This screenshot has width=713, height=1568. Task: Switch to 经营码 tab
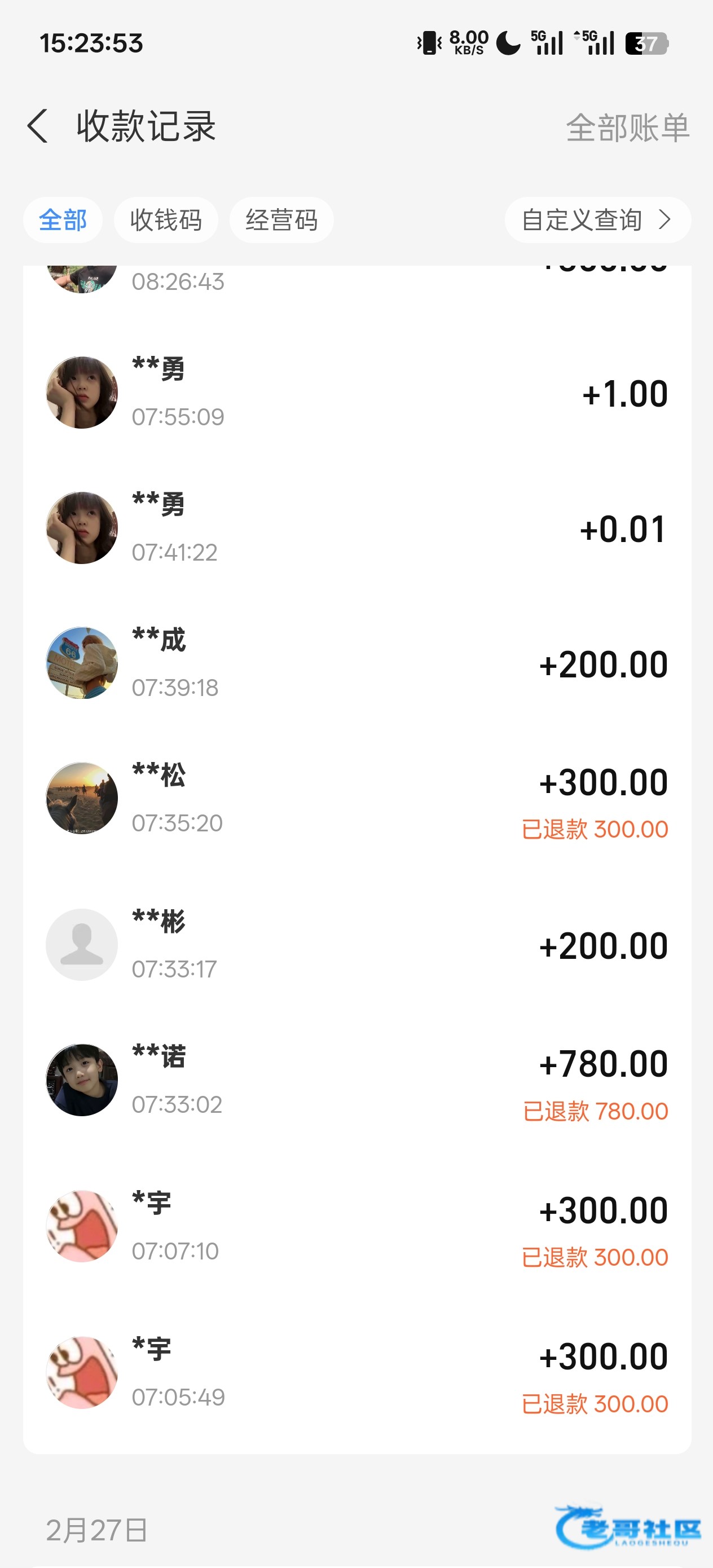point(281,220)
